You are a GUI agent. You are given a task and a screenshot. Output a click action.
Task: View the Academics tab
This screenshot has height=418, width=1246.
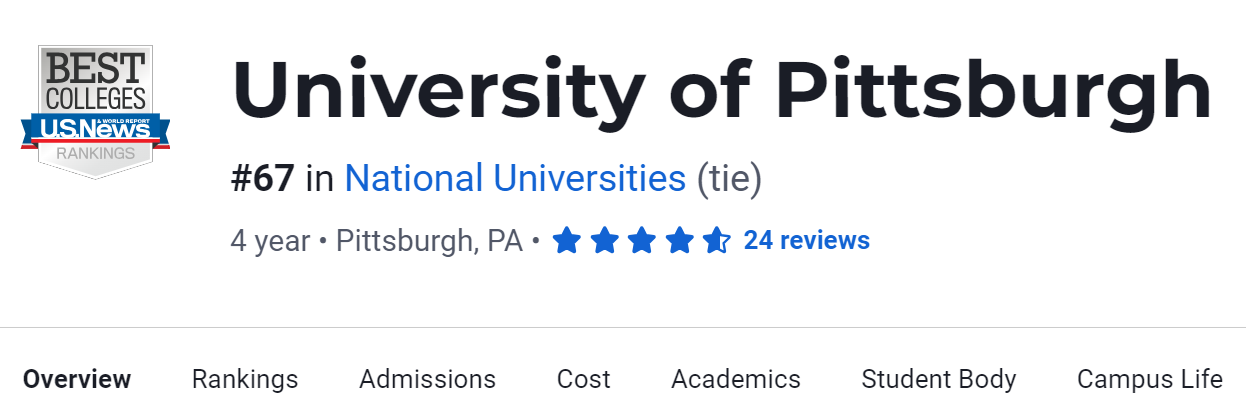coord(735,380)
